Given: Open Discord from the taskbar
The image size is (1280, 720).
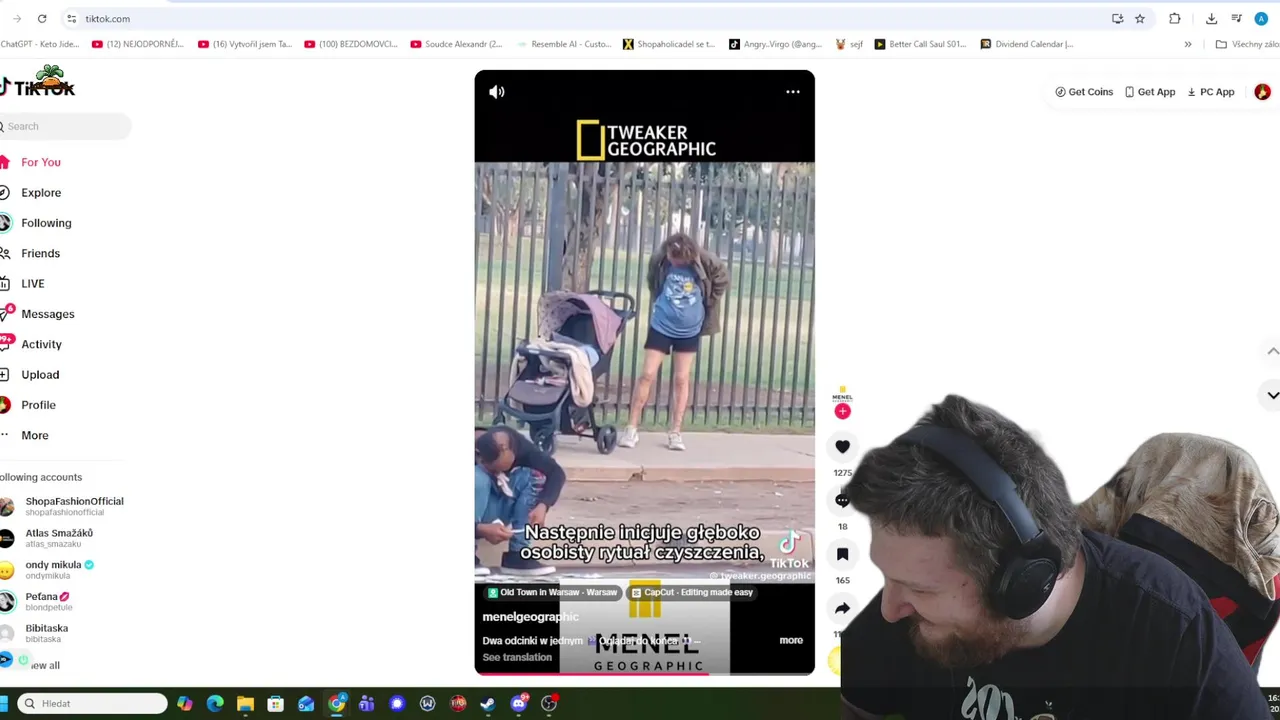Looking at the screenshot, I should 518,704.
